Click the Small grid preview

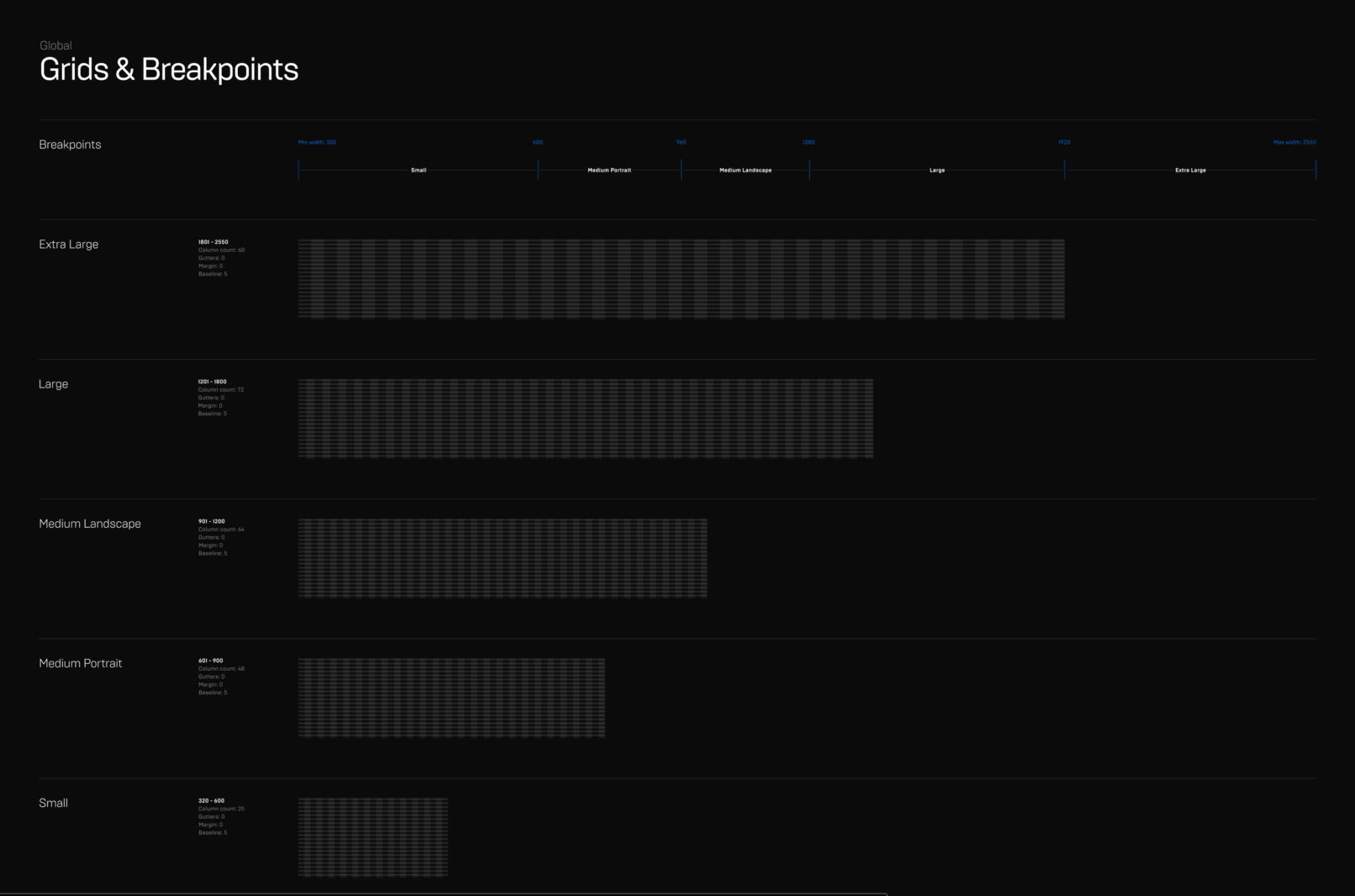(x=373, y=837)
